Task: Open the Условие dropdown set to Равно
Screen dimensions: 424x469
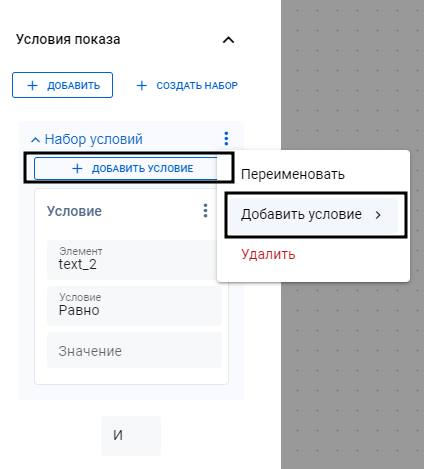Action: (134, 306)
